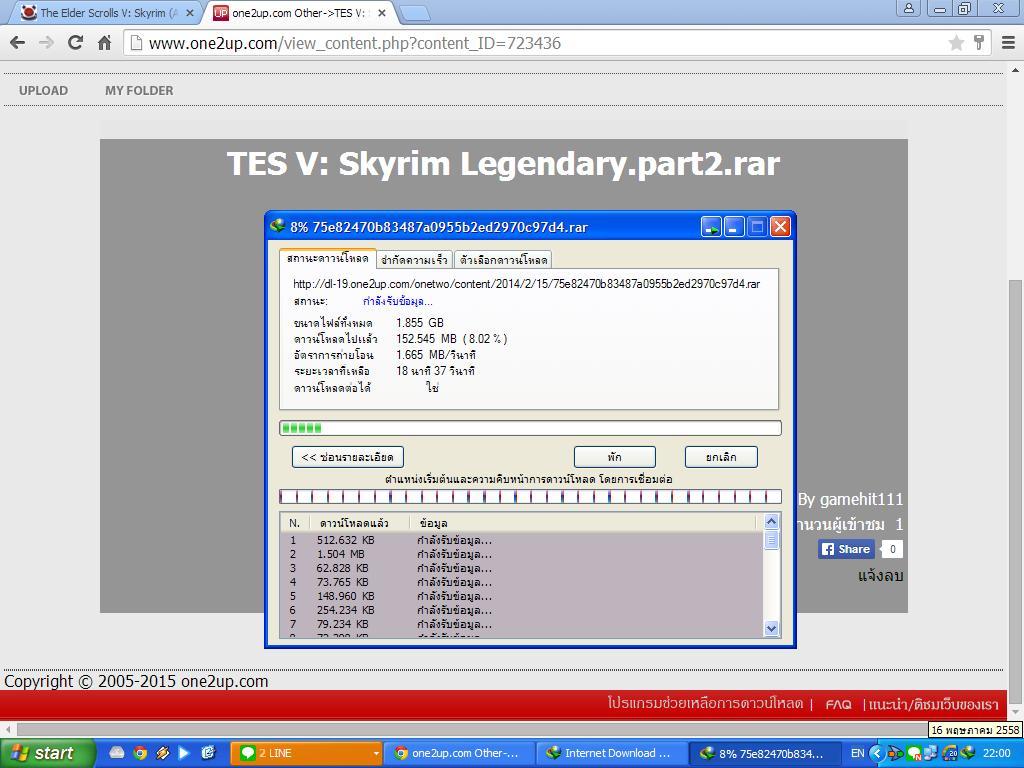Close The Elder Scrolls V: Skyrim tab

pyautogui.click(x=190, y=12)
